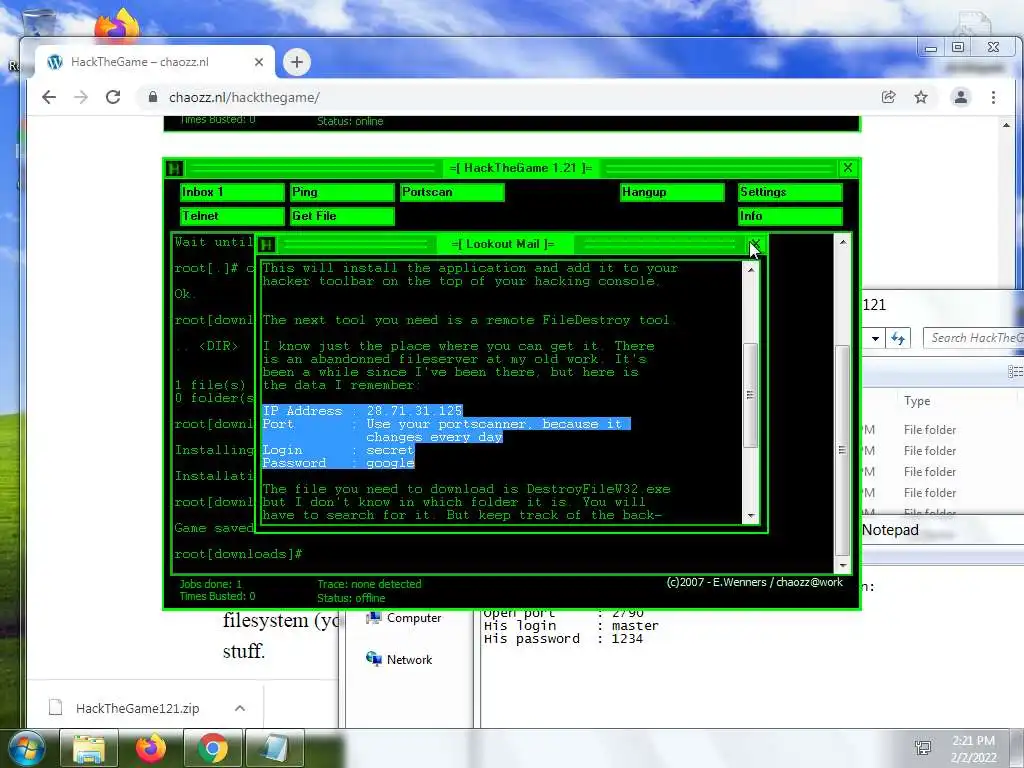Click the mail scrollbar down arrow
This screenshot has height=768, width=1024.
point(751,516)
